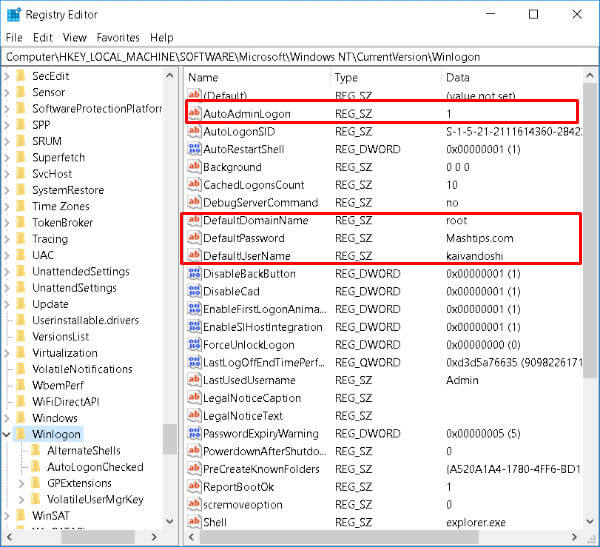Click the Registry Editor title bar app icon
Screen dimensions: 600x547
click(x=14, y=15)
